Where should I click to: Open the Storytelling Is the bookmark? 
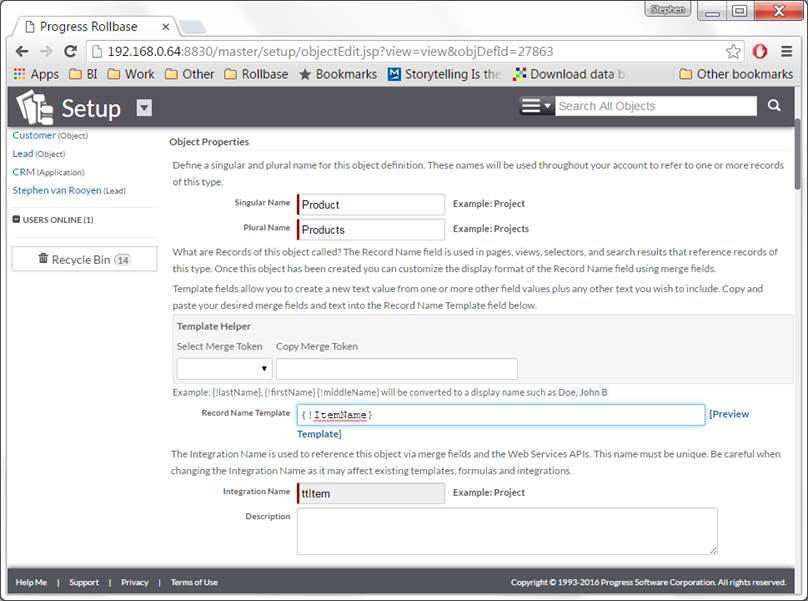(444, 74)
